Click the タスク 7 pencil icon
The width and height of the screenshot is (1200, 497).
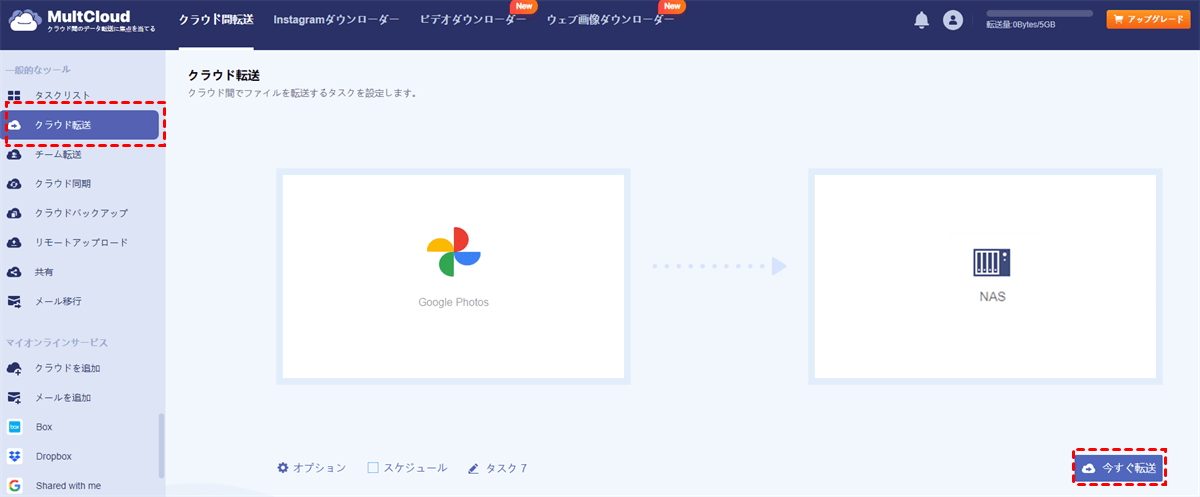pos(473,468)
